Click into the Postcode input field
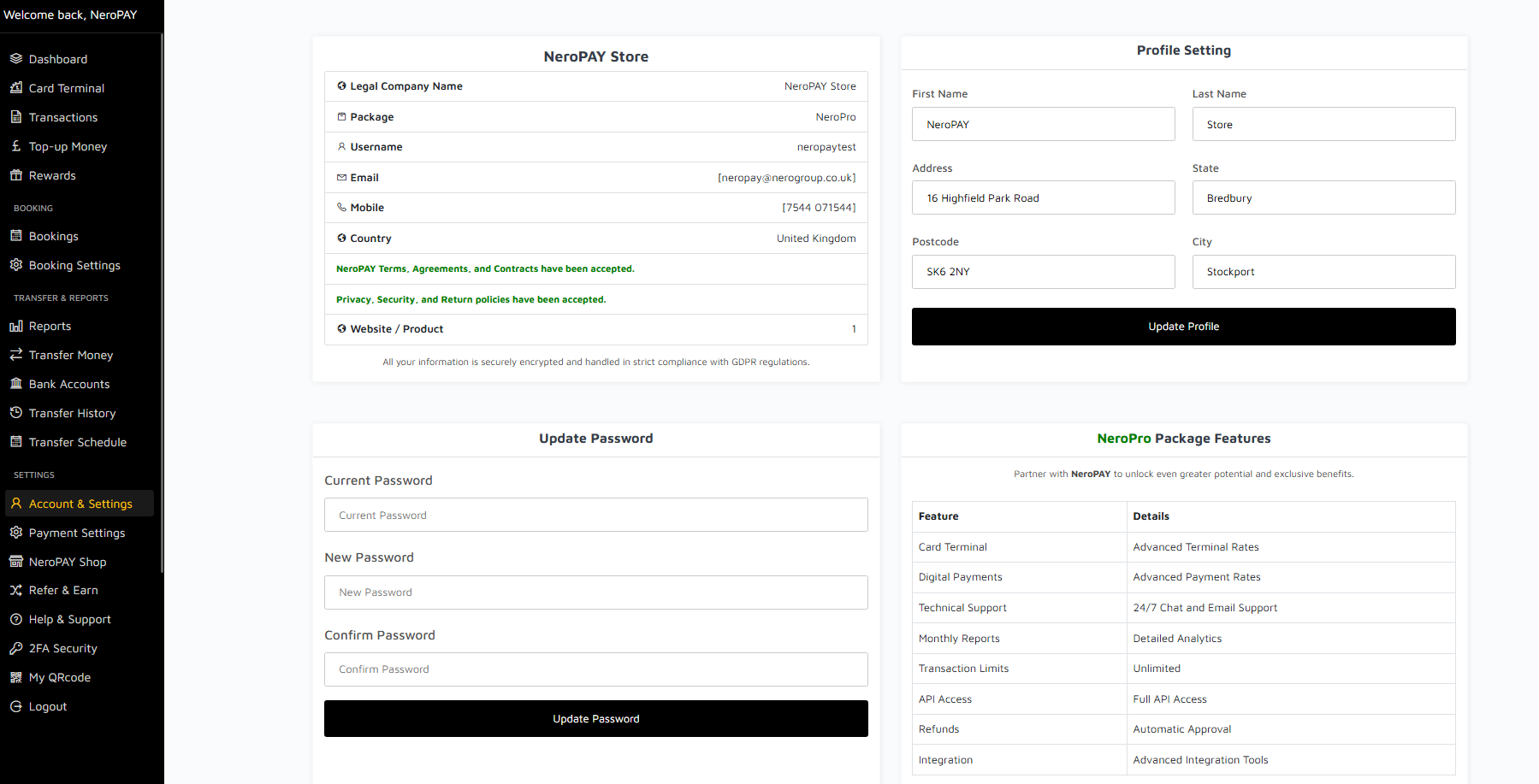Viewport: 1539px width, 784px height. coord(1043,272)
